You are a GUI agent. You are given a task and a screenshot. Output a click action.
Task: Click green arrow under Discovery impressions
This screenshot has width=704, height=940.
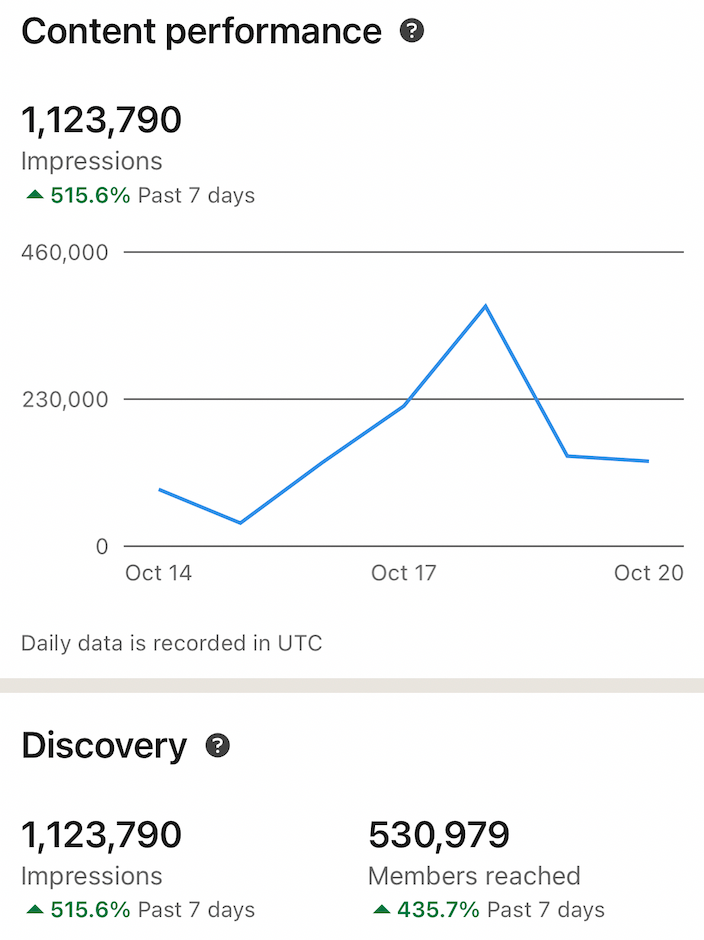34,910
